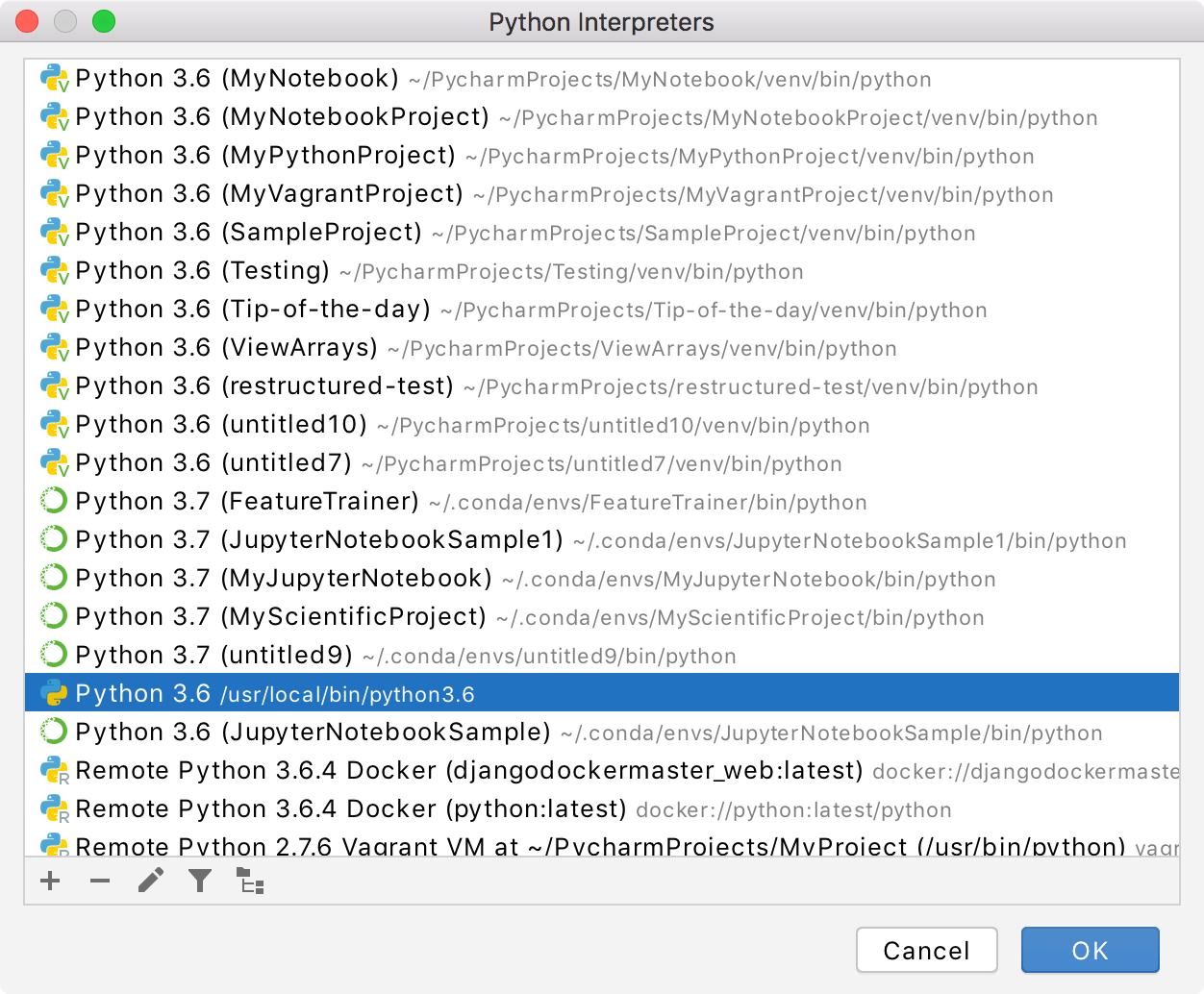The height and width of the screenshot is (994, 1204).
Task: Select Python 3.6 (JupyterNotebookSample) conda entry
Action: (x=313, y=732)
